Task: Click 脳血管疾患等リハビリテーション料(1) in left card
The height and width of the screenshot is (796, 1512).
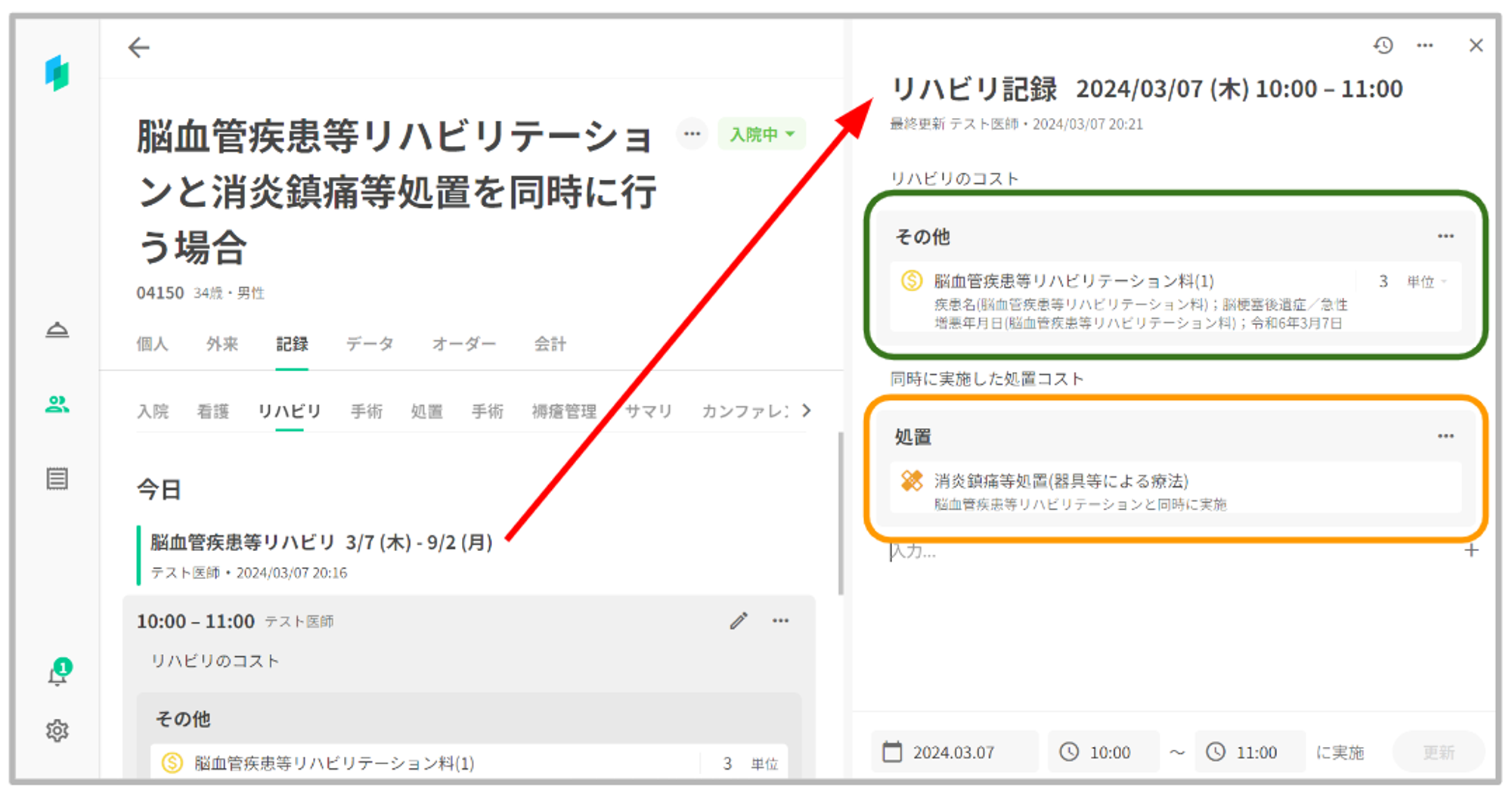Action: pyautogui.click(x=334, y=763)
